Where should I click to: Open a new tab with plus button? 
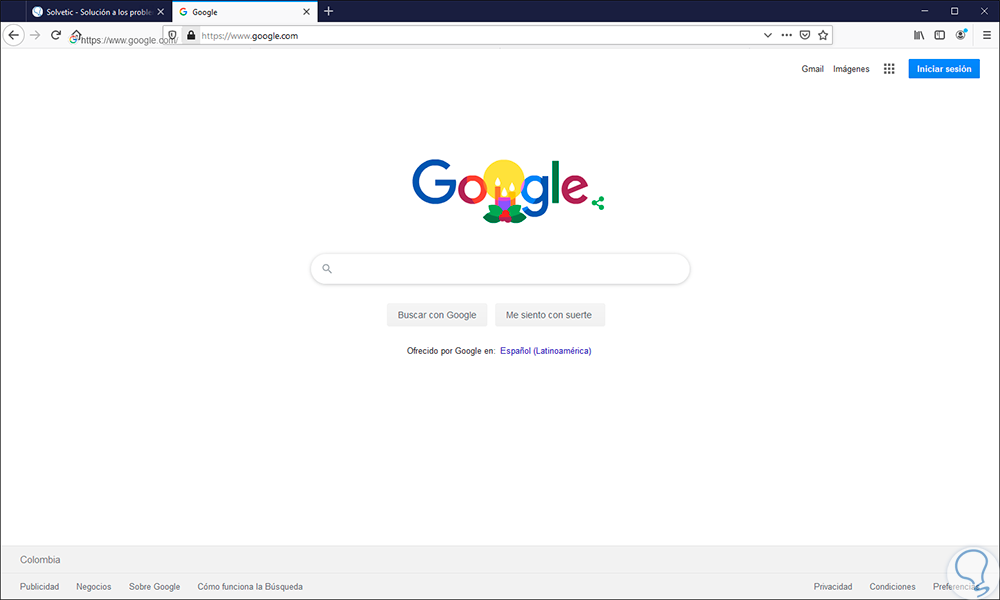pos(328,11)
